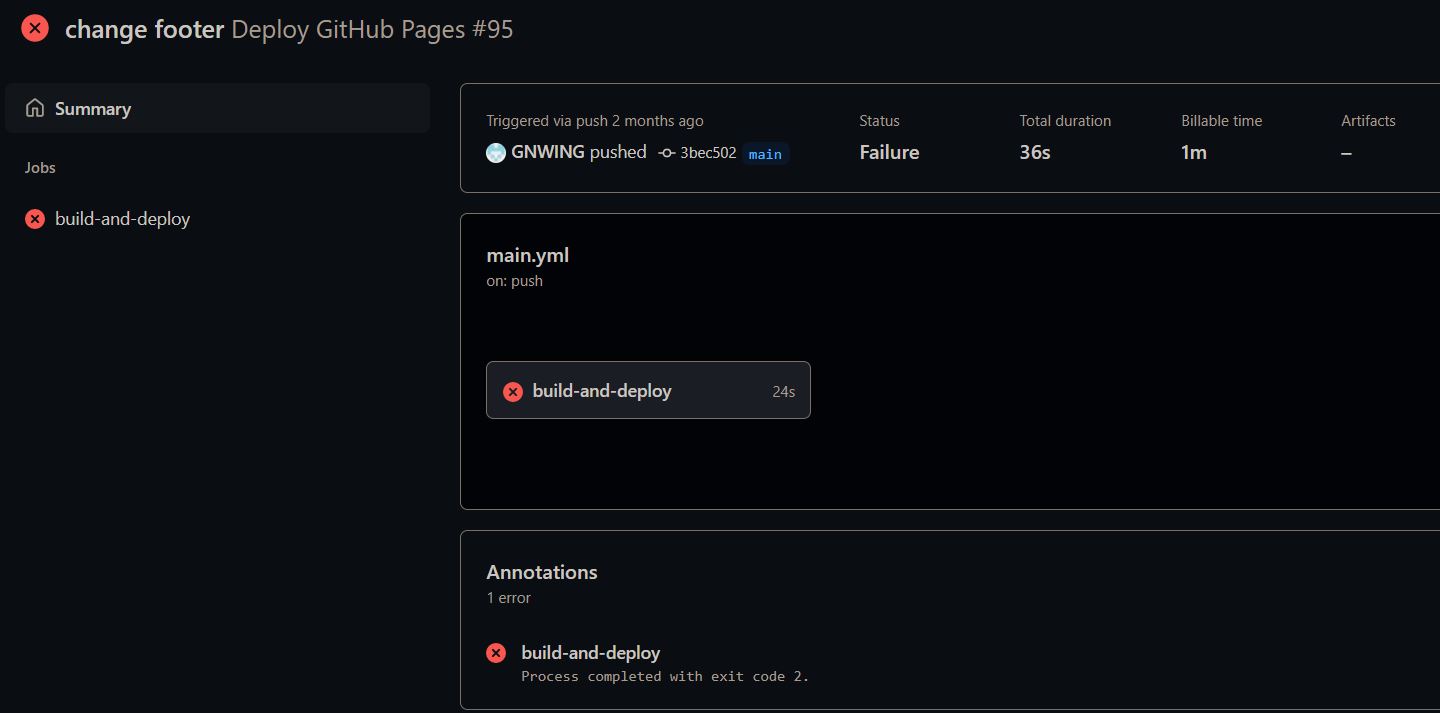Click the 'change footer' run title

tap(145, 29)
